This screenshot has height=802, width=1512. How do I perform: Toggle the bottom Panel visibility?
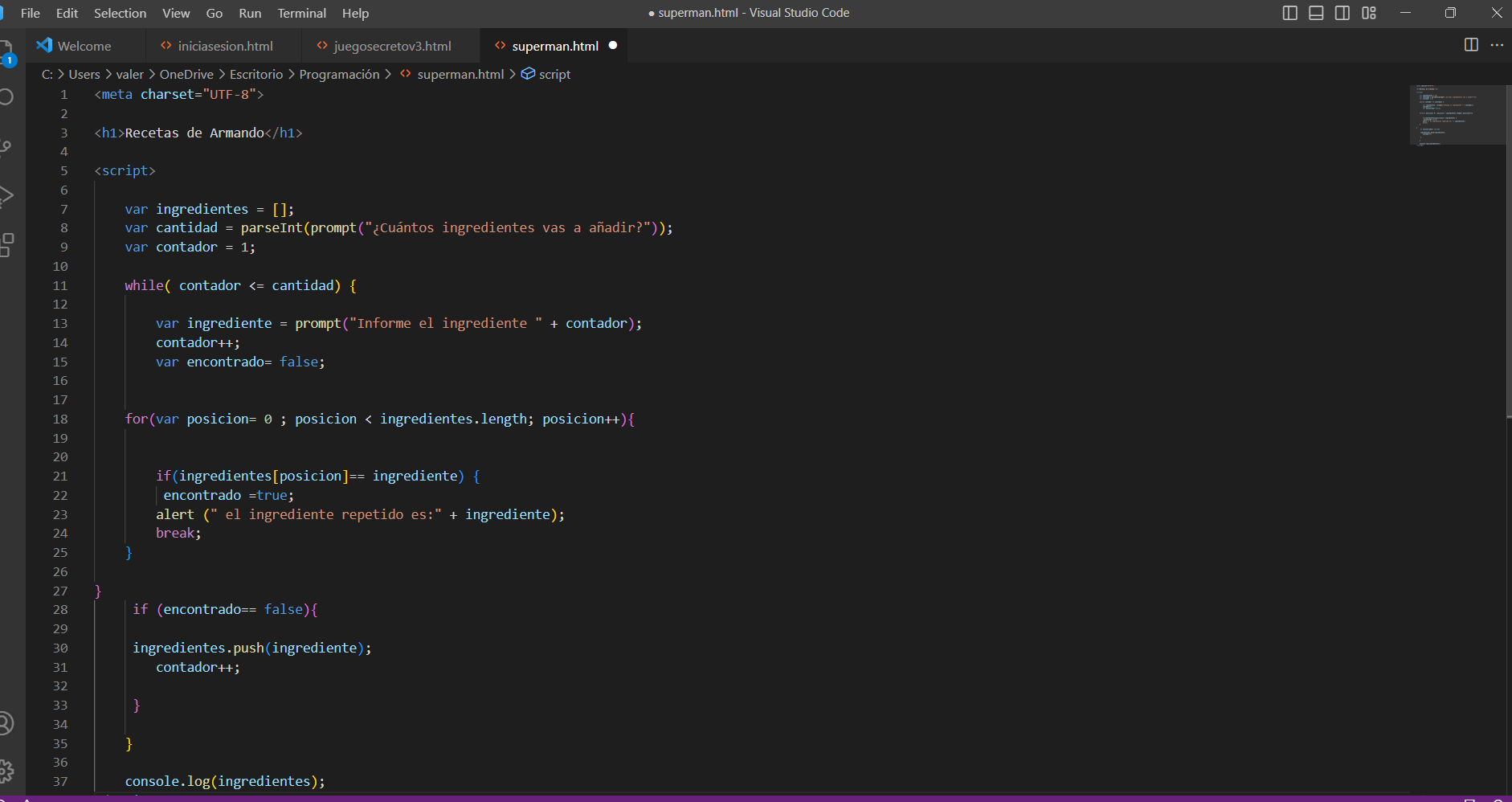(1316, 13)
